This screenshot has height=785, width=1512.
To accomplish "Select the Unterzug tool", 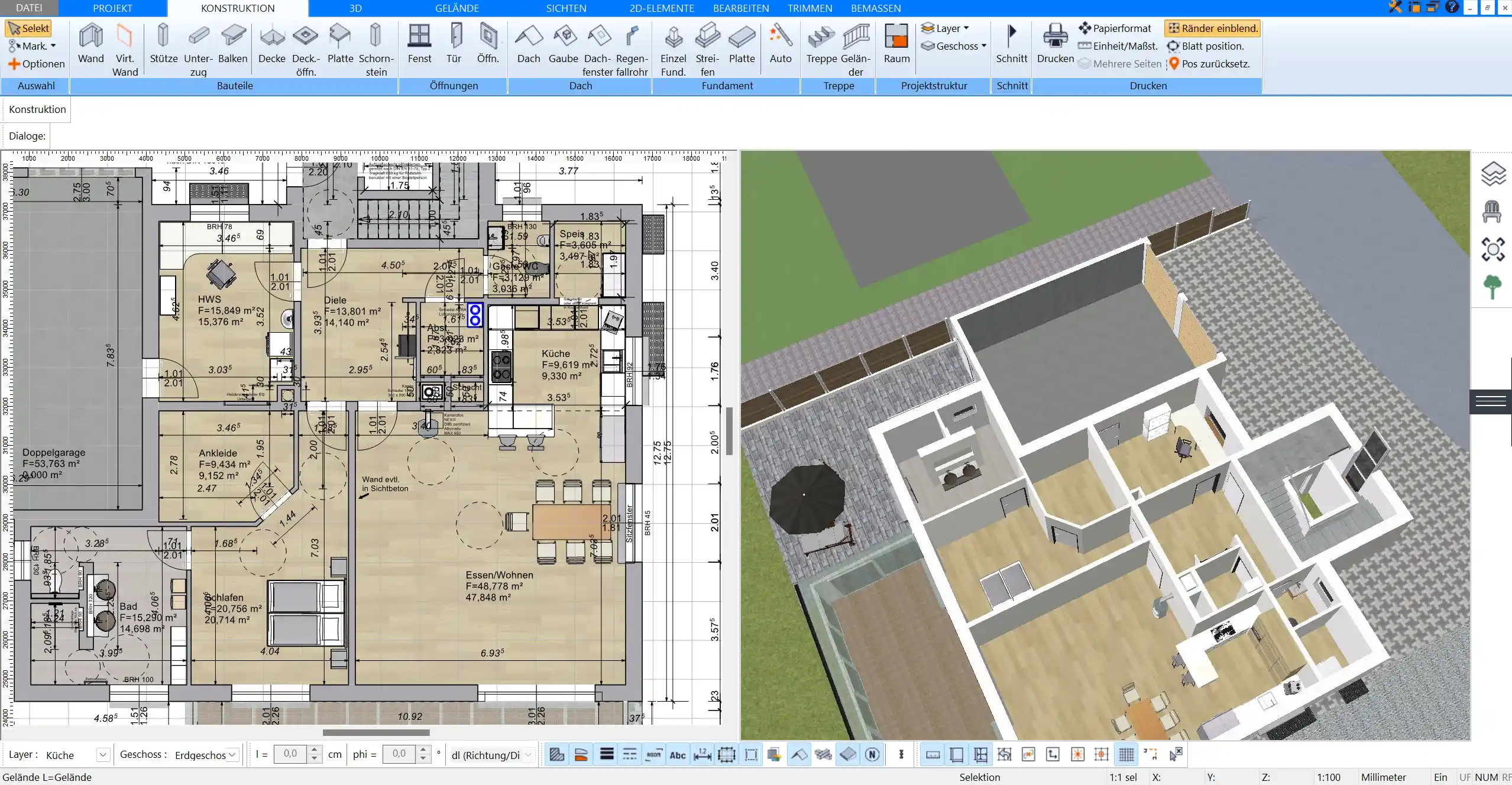I will [199, 50].
